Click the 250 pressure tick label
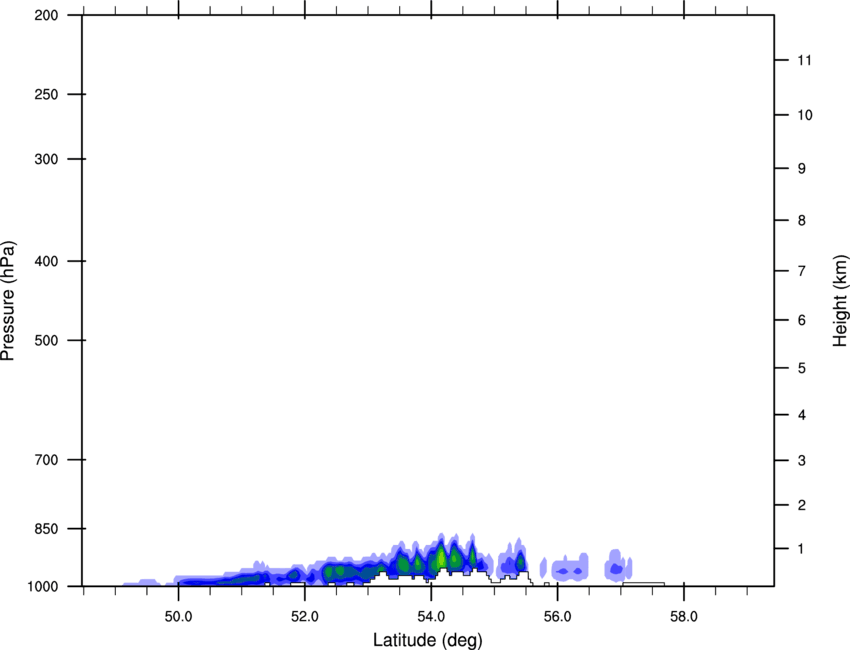The height and width of the screenshot is (650, 850). [x=46, y=94]
